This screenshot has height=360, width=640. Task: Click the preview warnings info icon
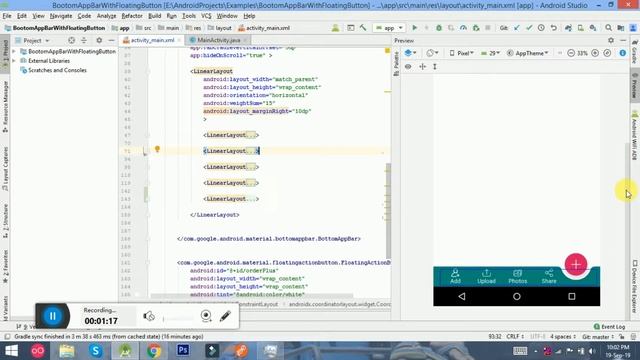point(622,53)
